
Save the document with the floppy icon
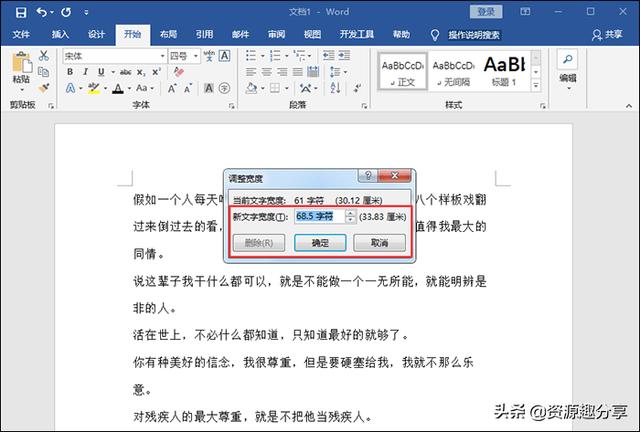tap(21, 12)
